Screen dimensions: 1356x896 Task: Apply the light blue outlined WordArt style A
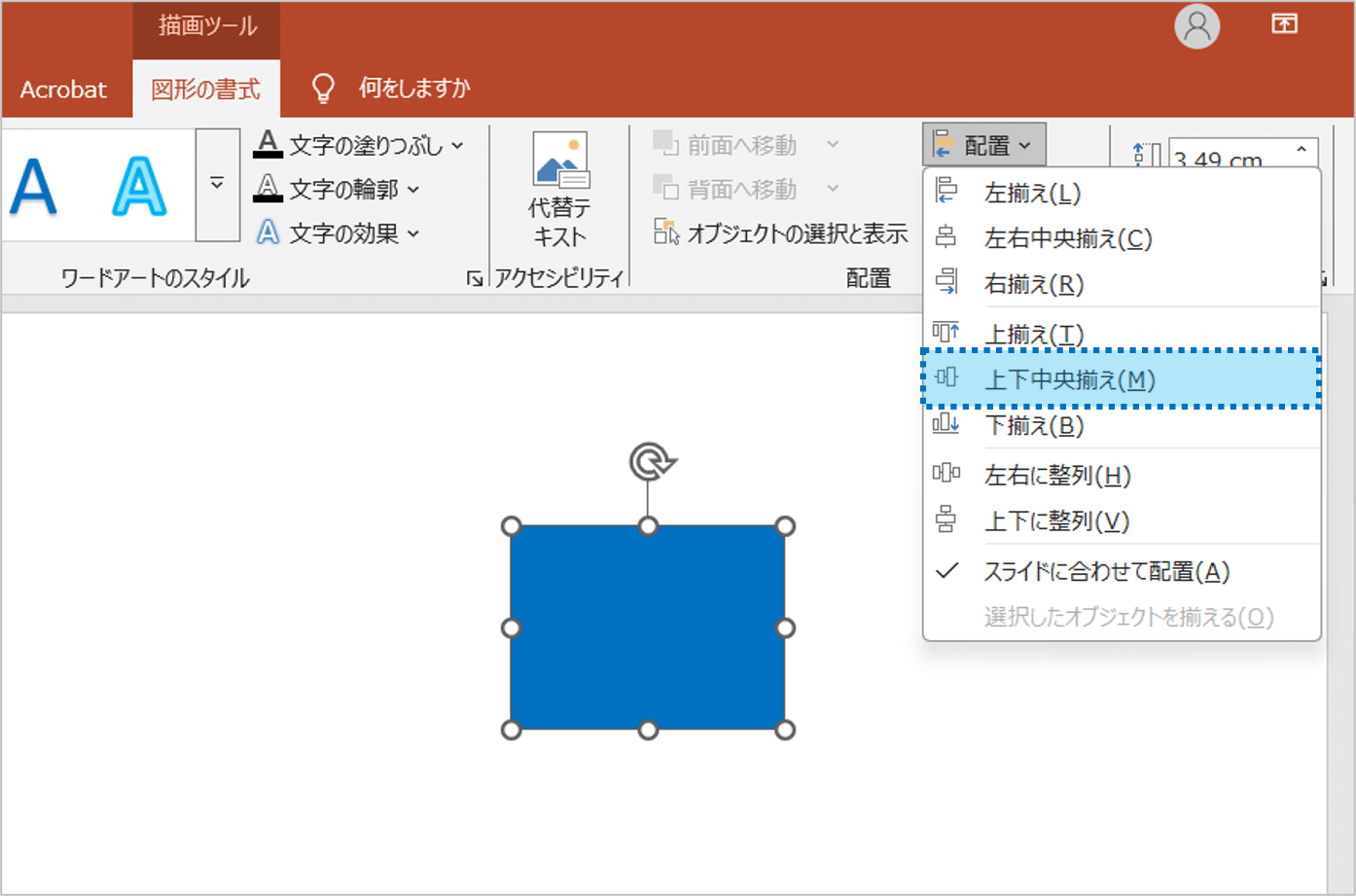click(139, 186)
